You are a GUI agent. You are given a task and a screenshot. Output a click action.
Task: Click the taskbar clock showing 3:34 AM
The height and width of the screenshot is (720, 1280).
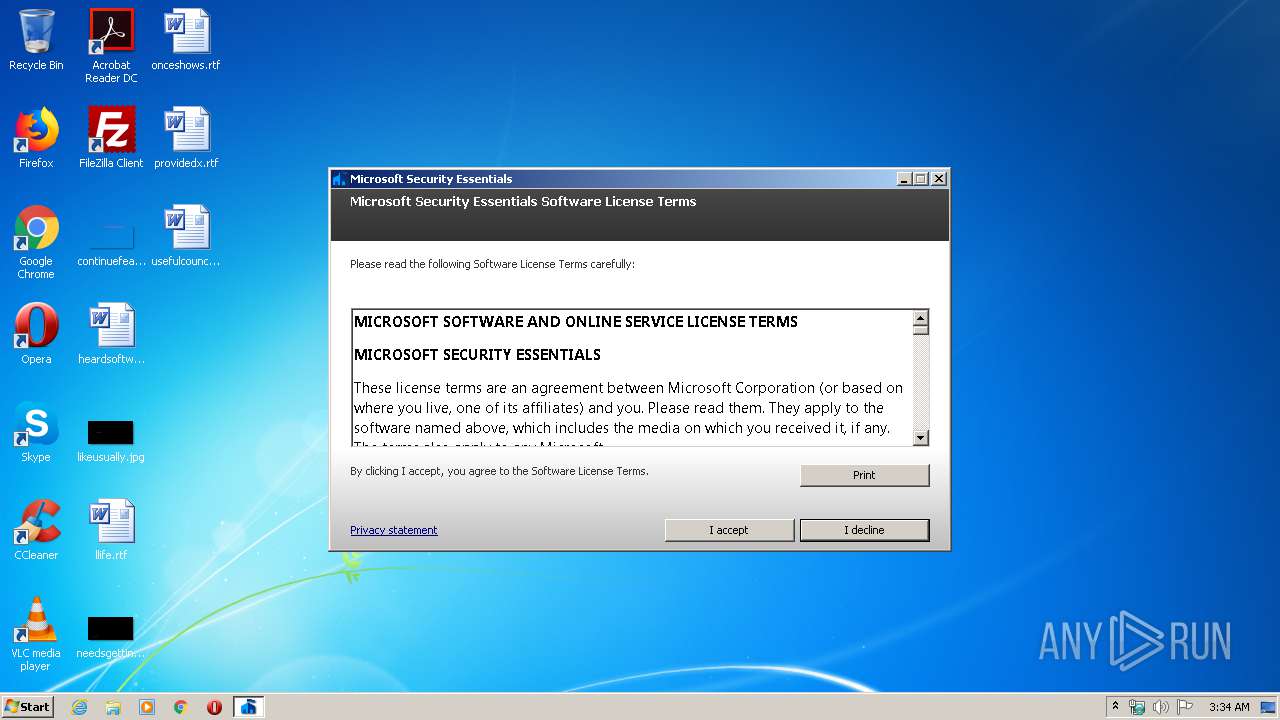pos(1229,707)
